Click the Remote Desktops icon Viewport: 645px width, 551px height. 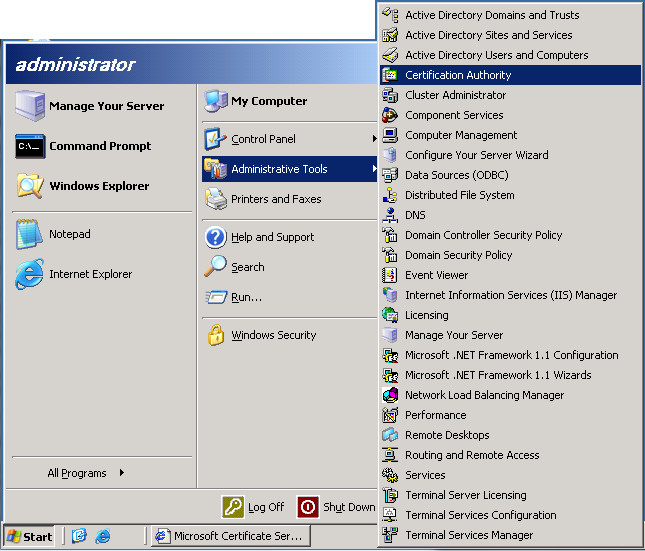point(390,435)
